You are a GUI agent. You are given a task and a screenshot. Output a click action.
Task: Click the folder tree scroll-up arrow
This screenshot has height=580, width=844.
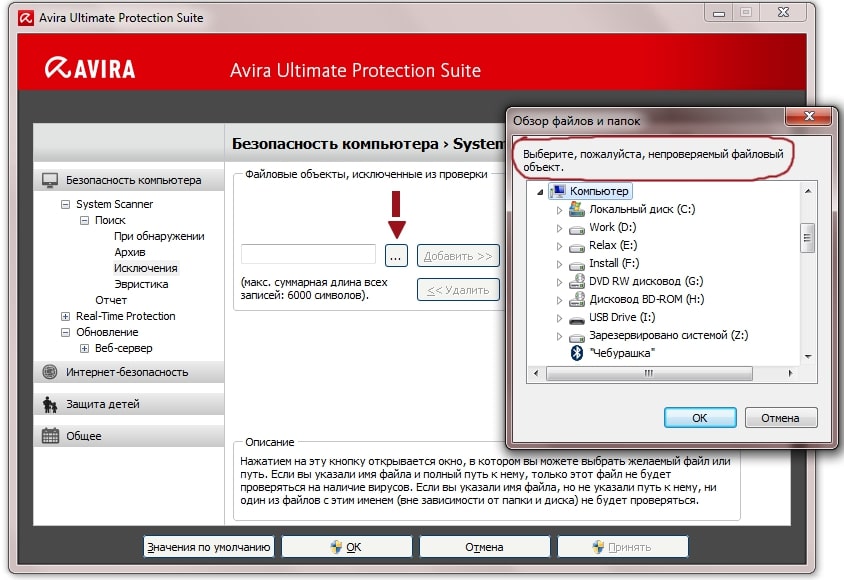tap(807, 191)
